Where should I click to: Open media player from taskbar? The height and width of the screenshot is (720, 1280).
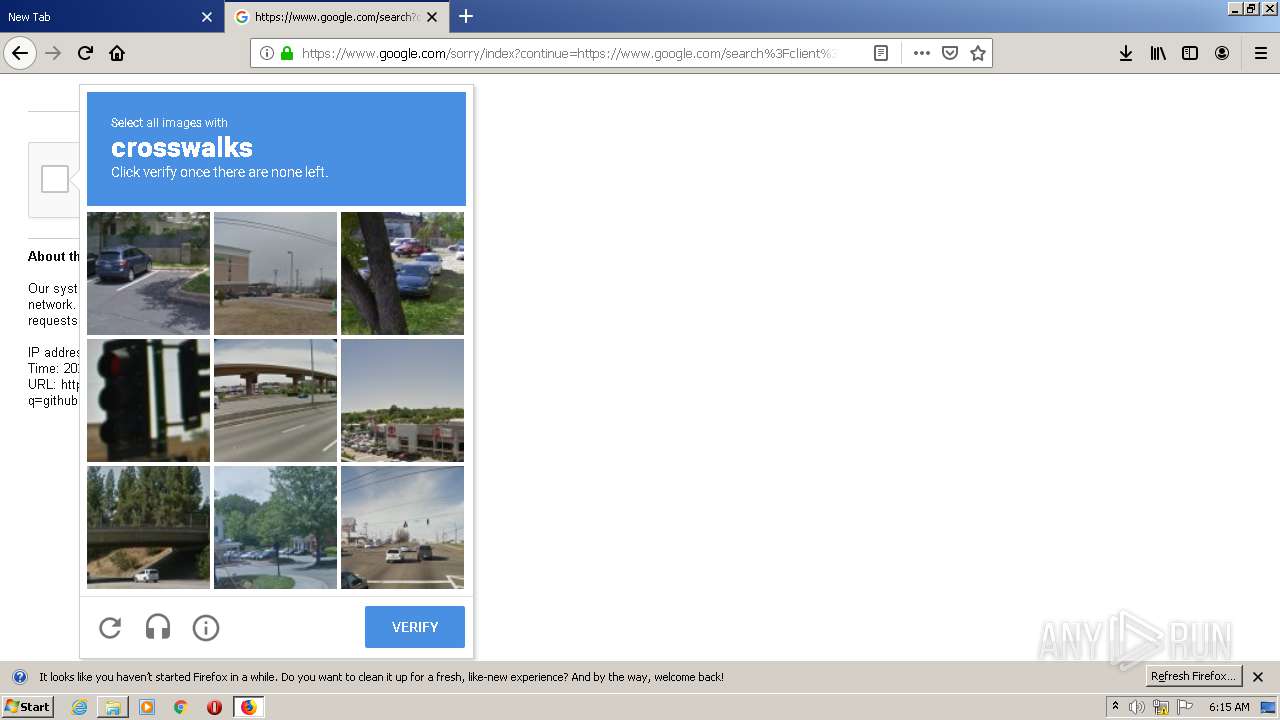pos(147,707)
